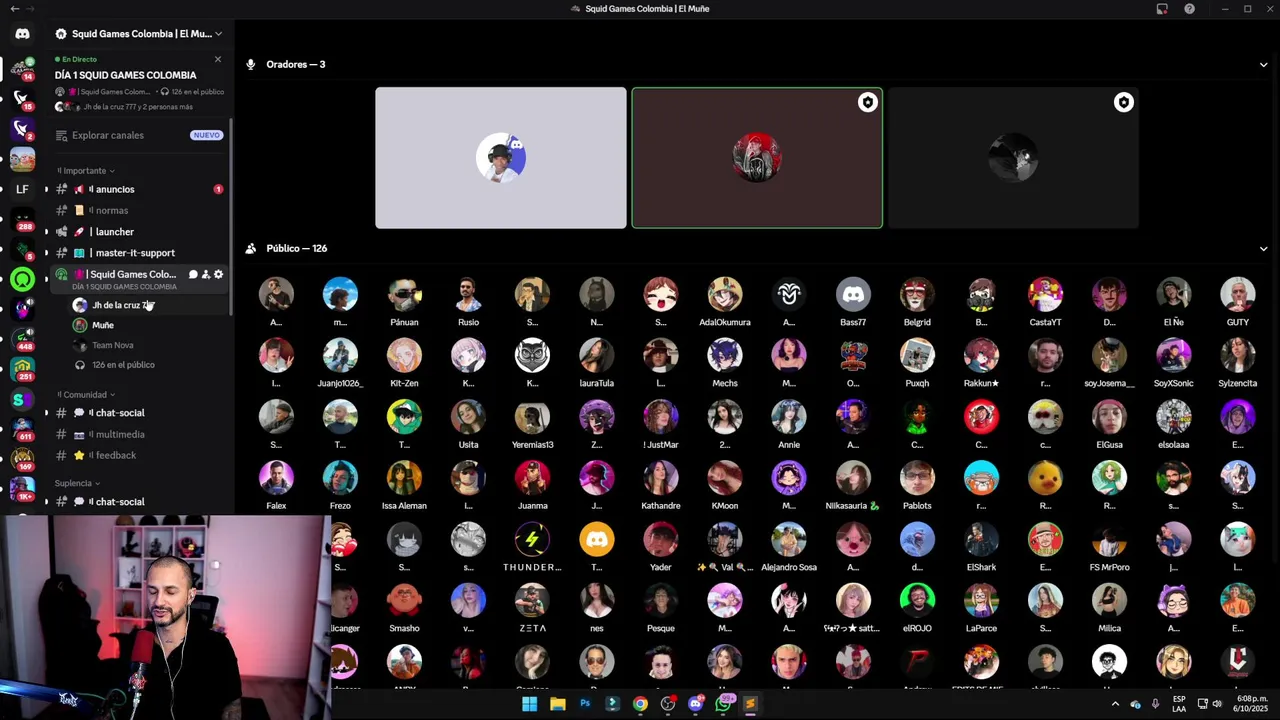Image resolution: width=1280 pixels, height=720 pixels.
Task: Open chat-social under Comunidad
Action: [139, 413]
